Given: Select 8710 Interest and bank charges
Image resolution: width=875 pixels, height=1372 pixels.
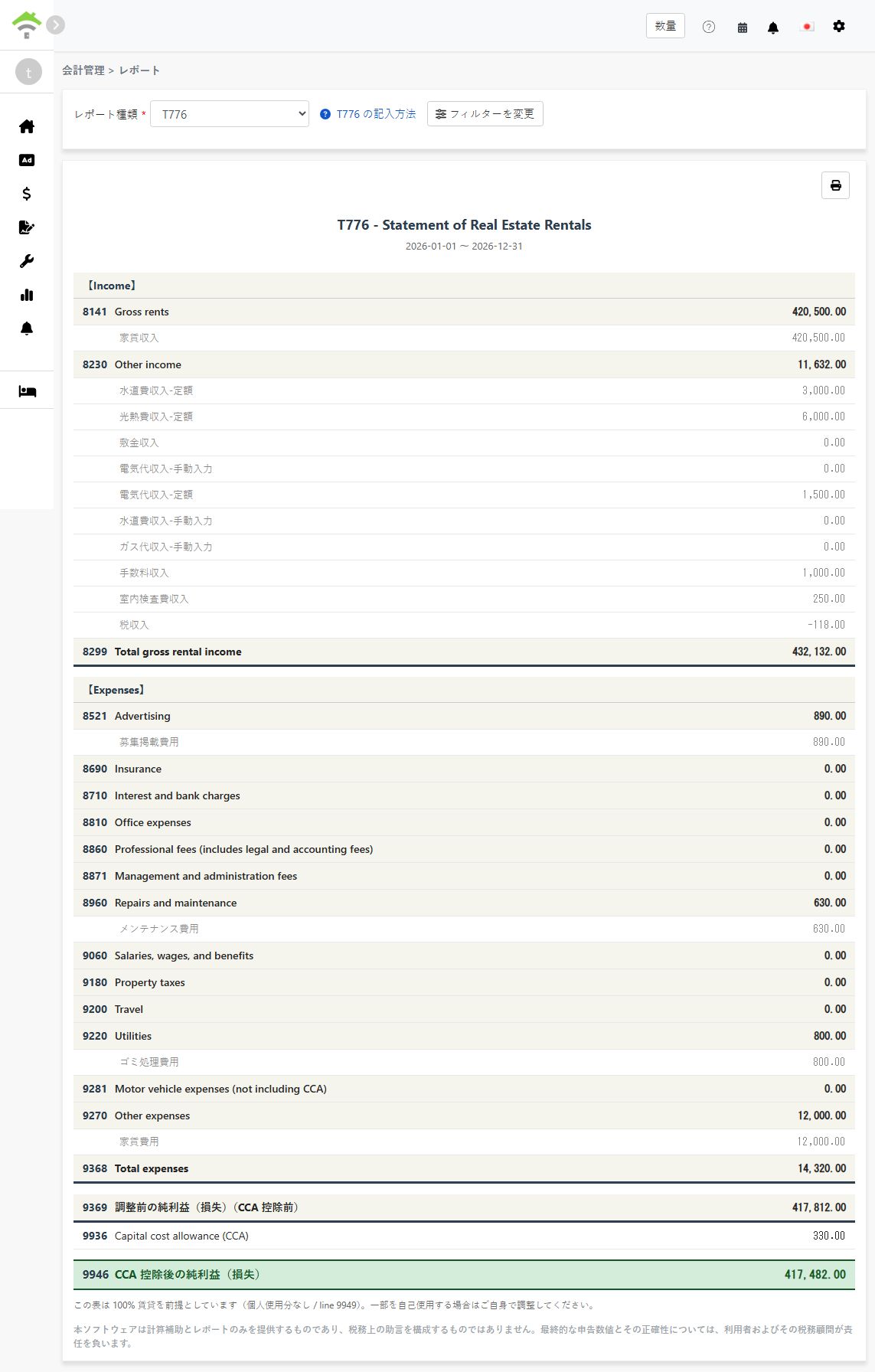Looking at the screenshot, I should pyautogui.click(x=464, y=795).
